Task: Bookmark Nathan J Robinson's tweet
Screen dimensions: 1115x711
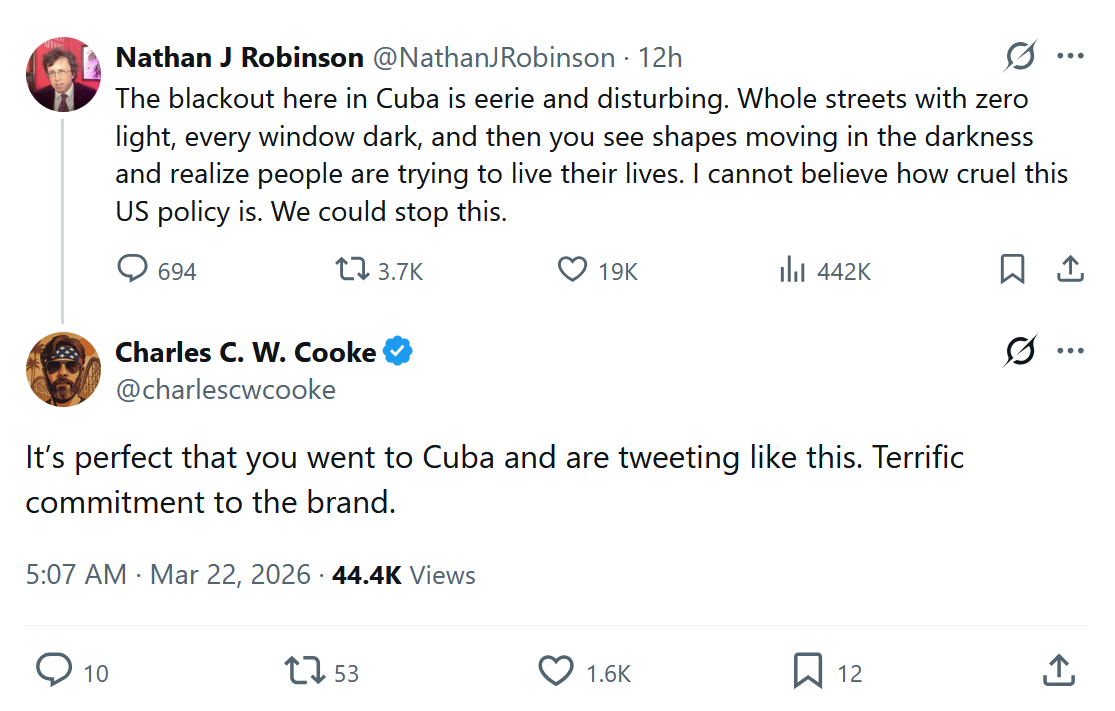Action: coord(1012,269)
